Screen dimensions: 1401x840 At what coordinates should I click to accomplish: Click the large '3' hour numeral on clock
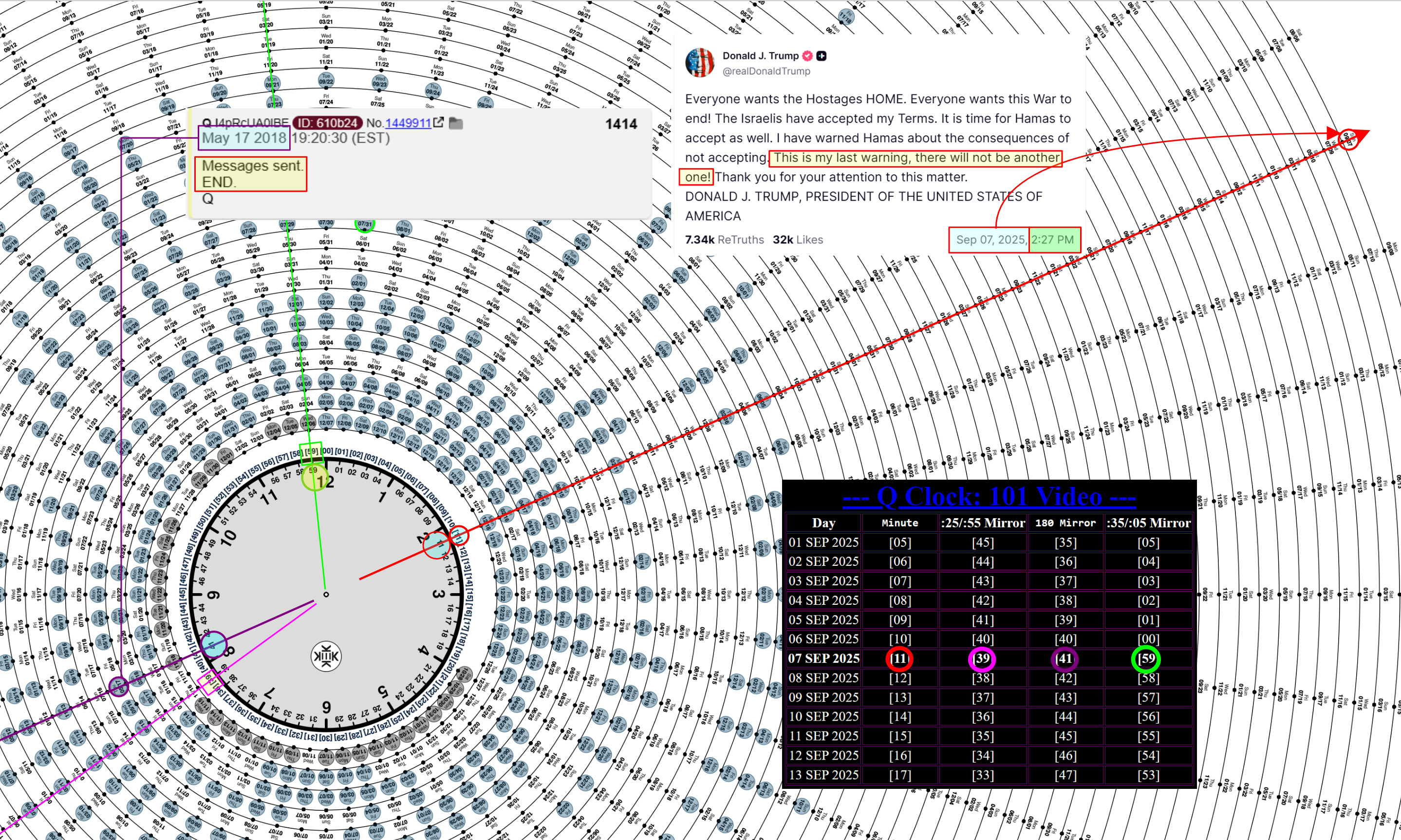(x=438, y=594)
